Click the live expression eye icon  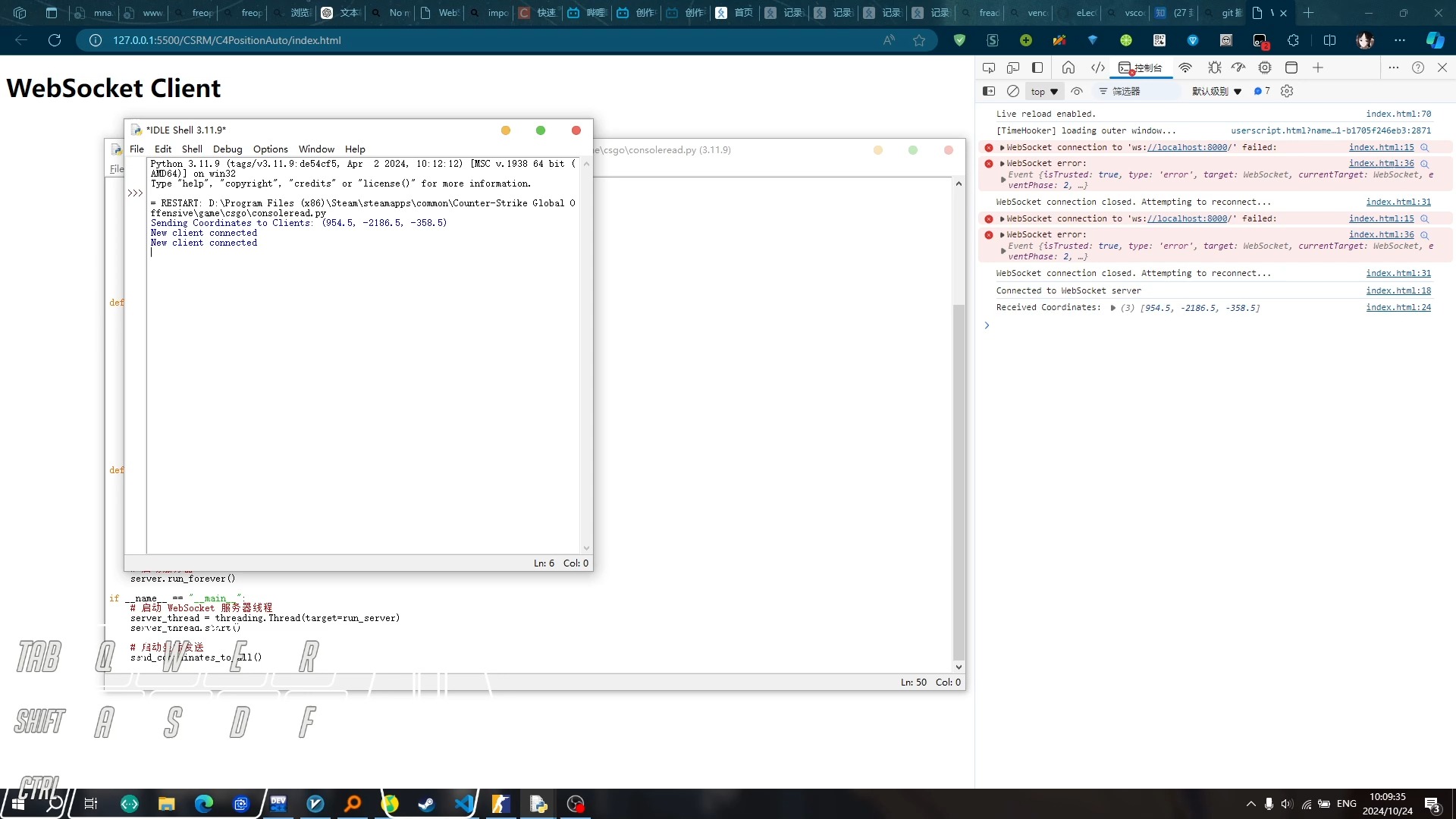1077,91
